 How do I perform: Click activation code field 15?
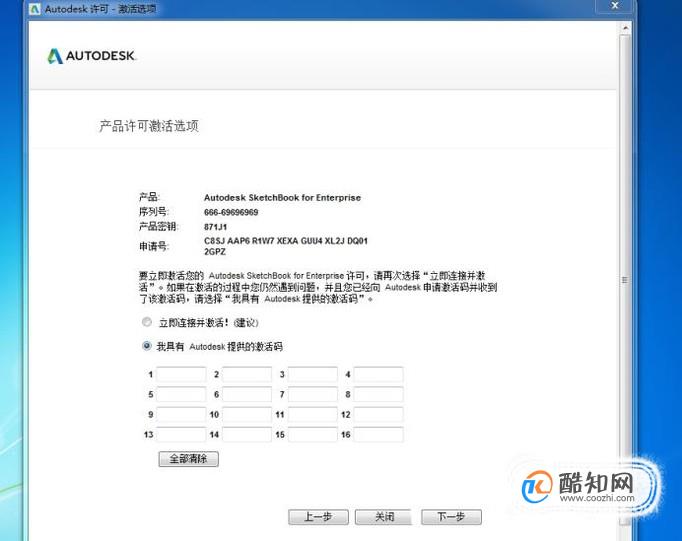pyautogui.click(x=313, y=434)
